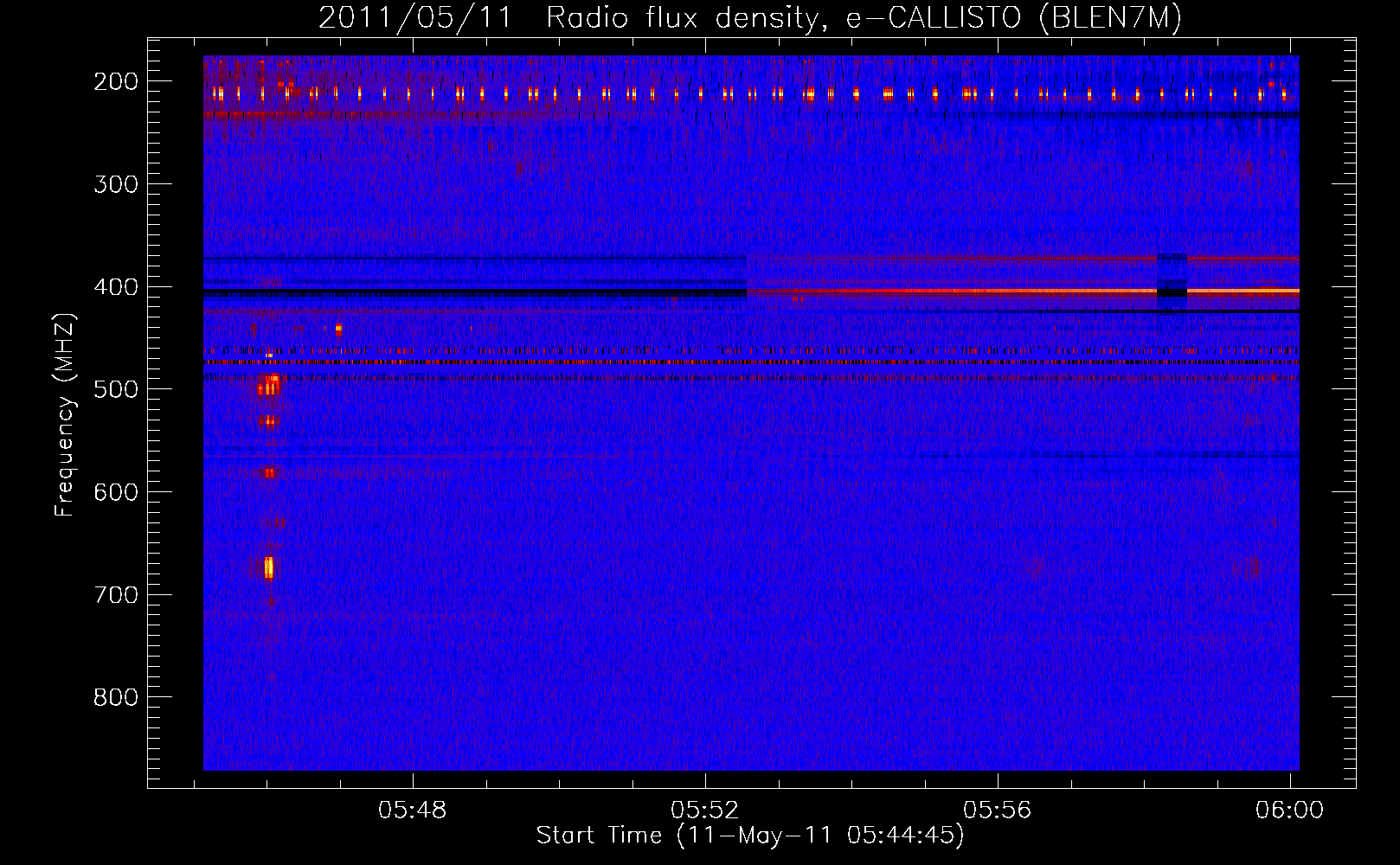Click the 200 frequency tick label
Screen dimensions: 1400x865
(116, 81)
